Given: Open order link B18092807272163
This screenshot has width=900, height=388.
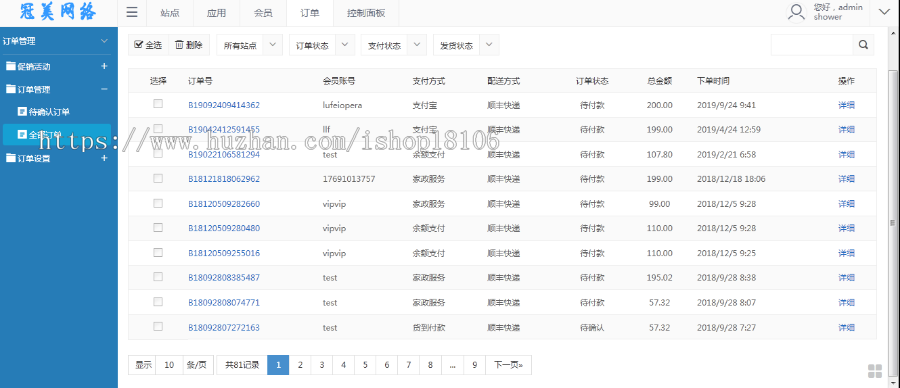Looking at the screenshot, I should [224, 328].
